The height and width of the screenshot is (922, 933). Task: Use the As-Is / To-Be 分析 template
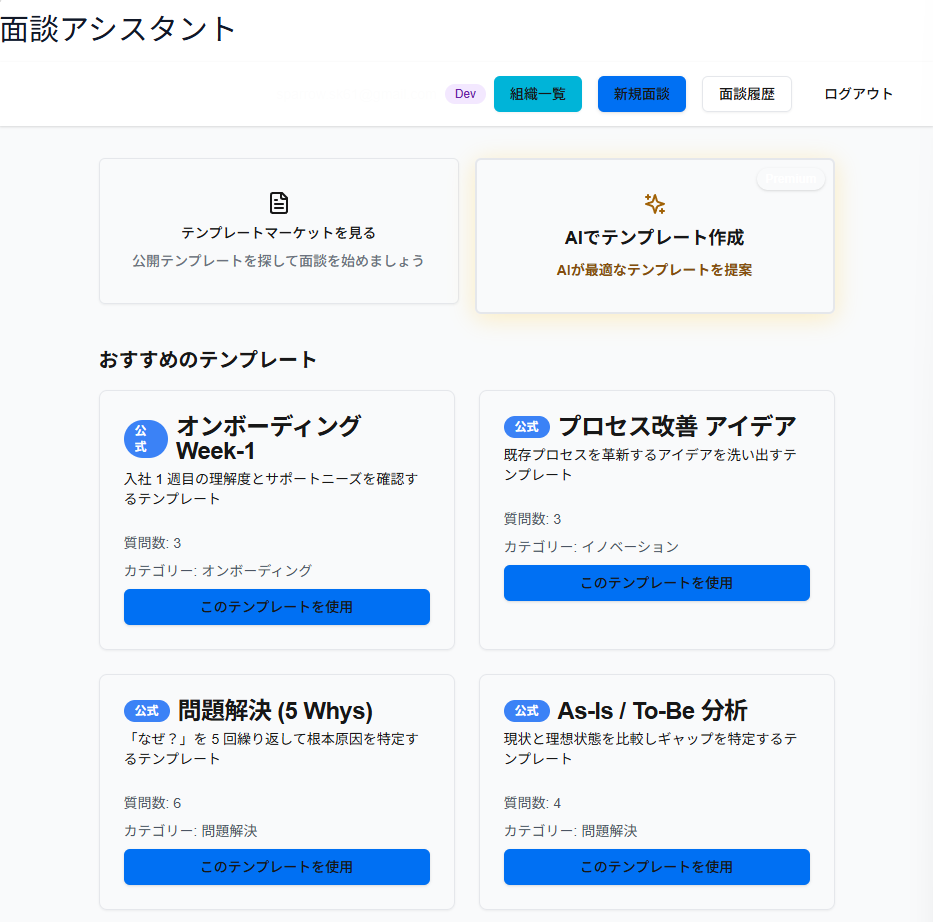pyautogui.click(x=656, y=867)
